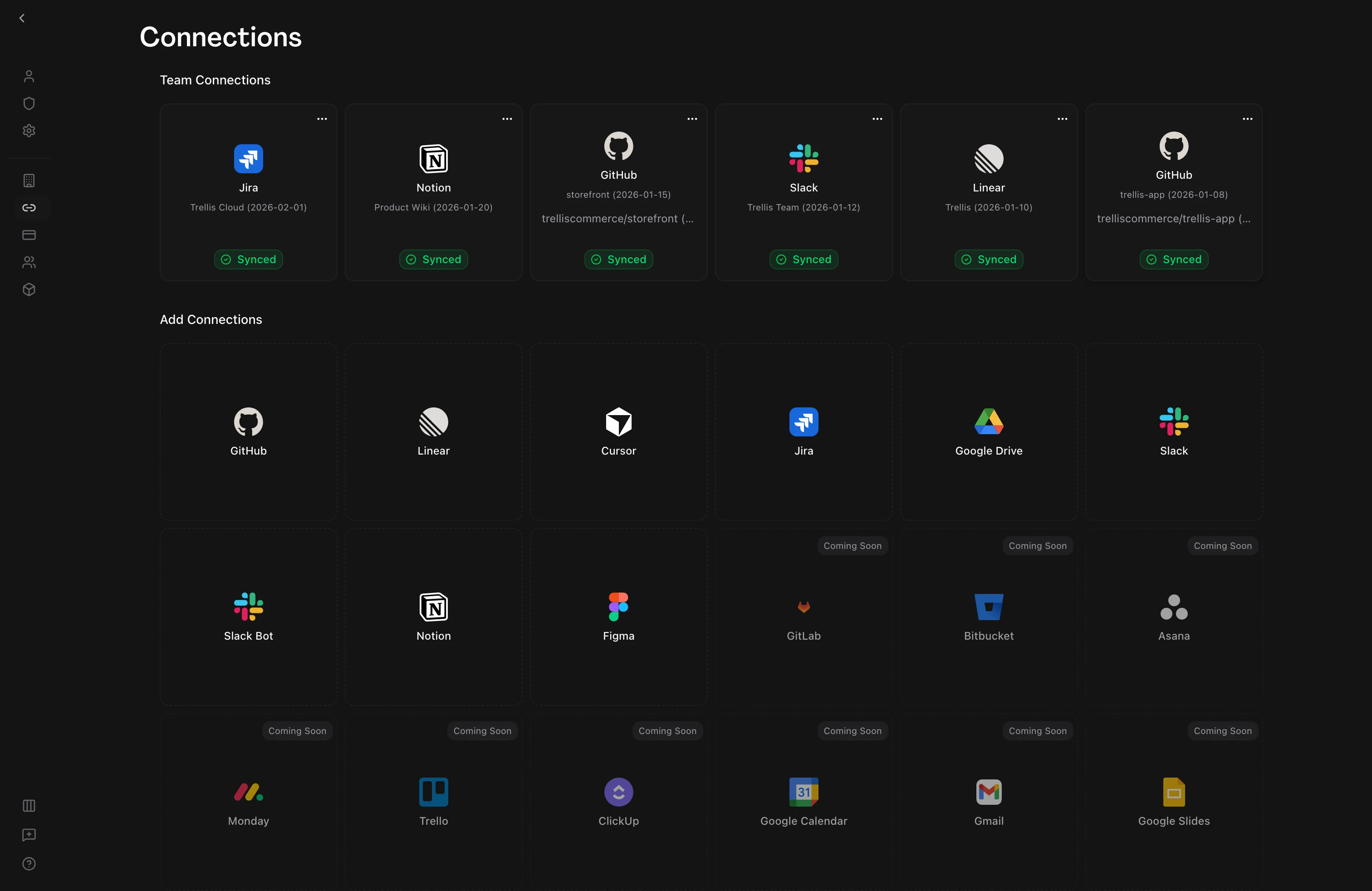Navigate back using the top-left arrow
Viewport: 1372px width, 891px height.
tap(21, 18)
